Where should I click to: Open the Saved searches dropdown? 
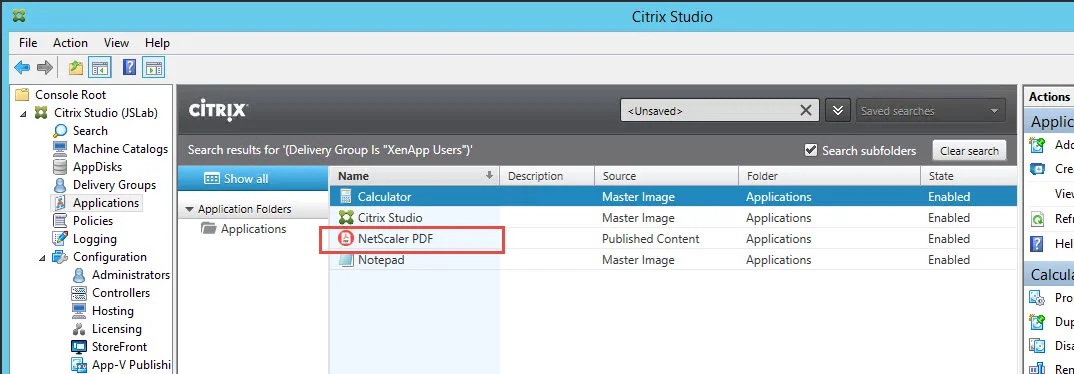click(931, 111)
